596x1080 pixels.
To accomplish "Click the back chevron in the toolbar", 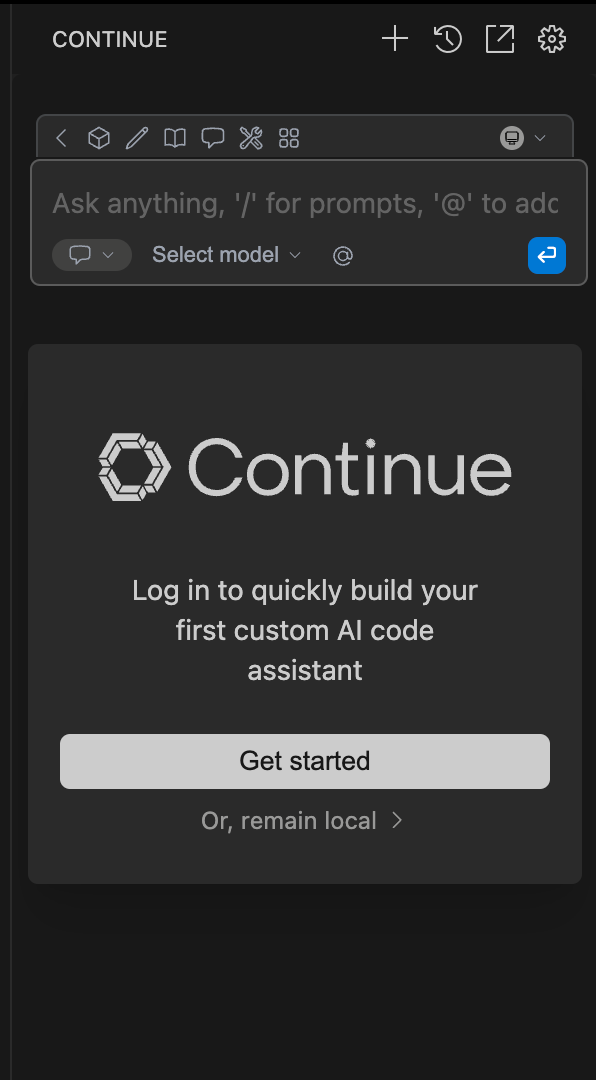I will coord(61,137).
